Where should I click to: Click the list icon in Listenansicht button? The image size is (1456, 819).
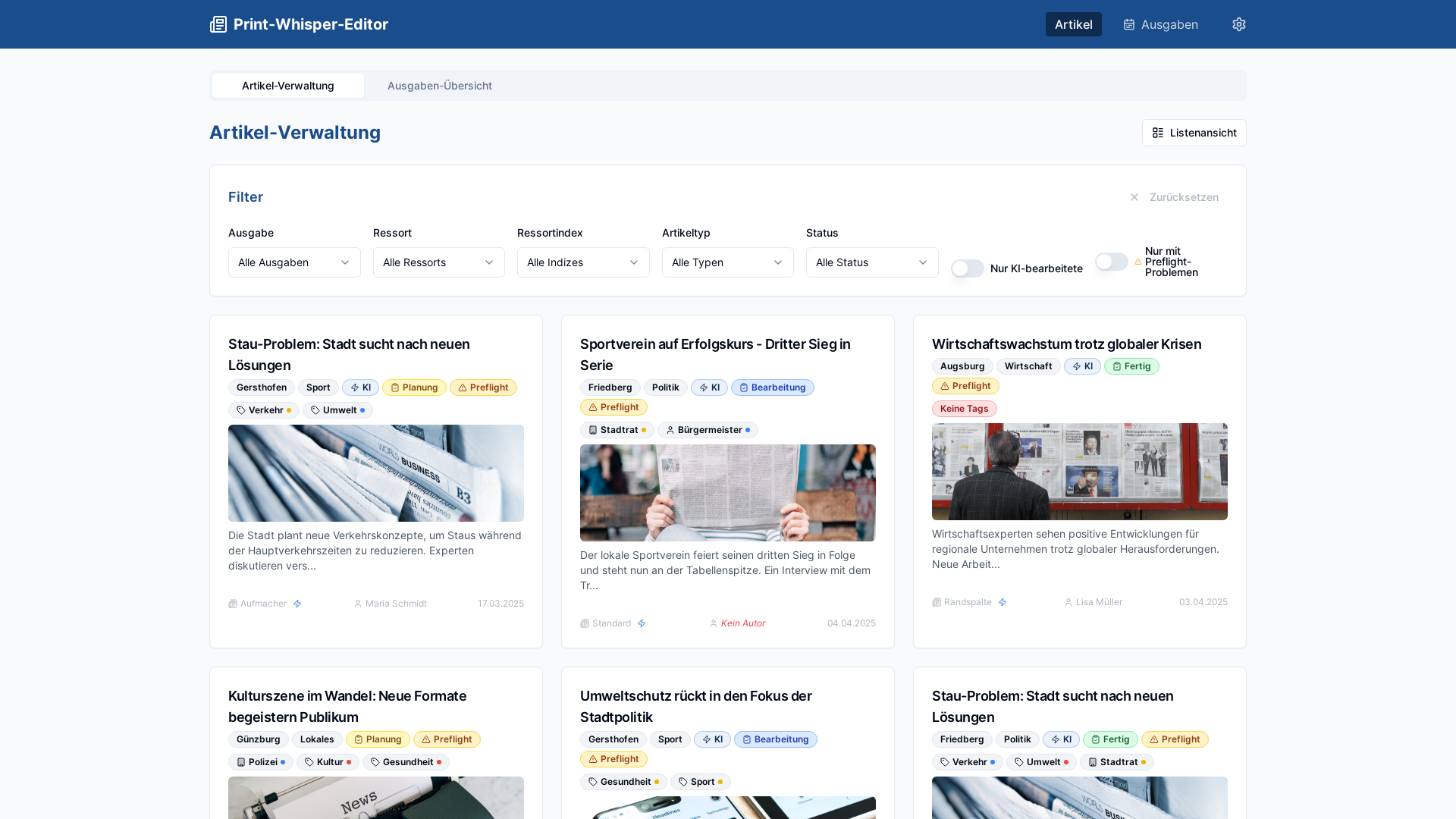point(1158,133)
